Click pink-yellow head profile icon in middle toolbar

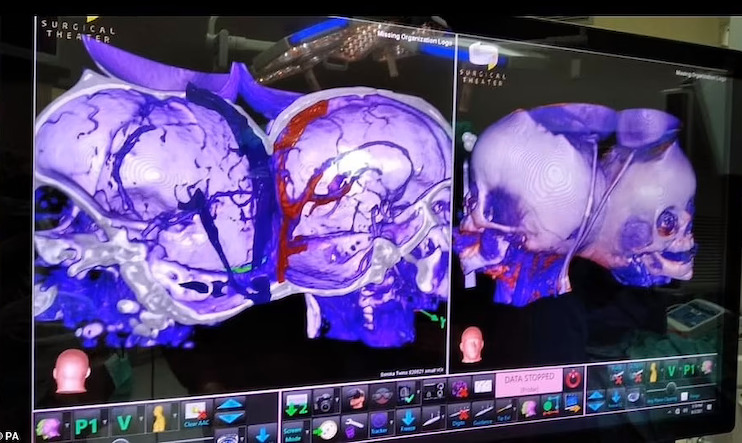click(528, 408)
